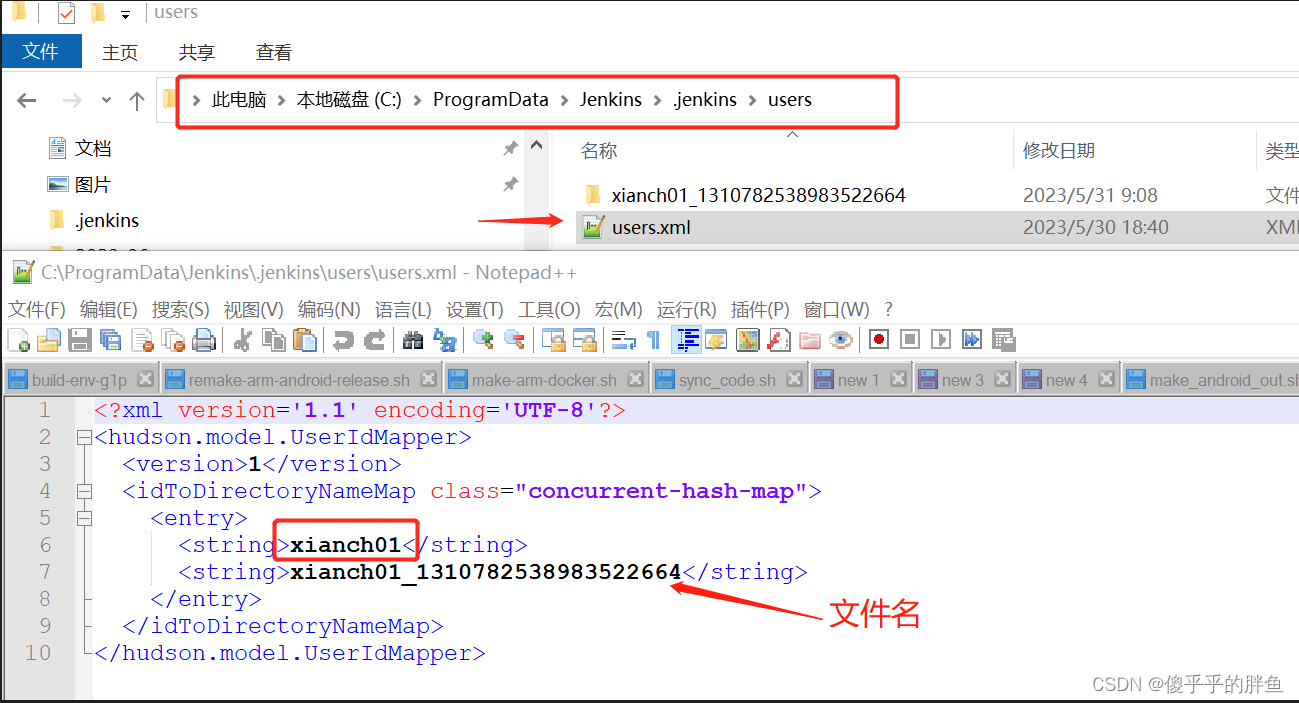Save the current file
The height and width of the screenshot is (703, 1299).
click(x=80, y=340)
